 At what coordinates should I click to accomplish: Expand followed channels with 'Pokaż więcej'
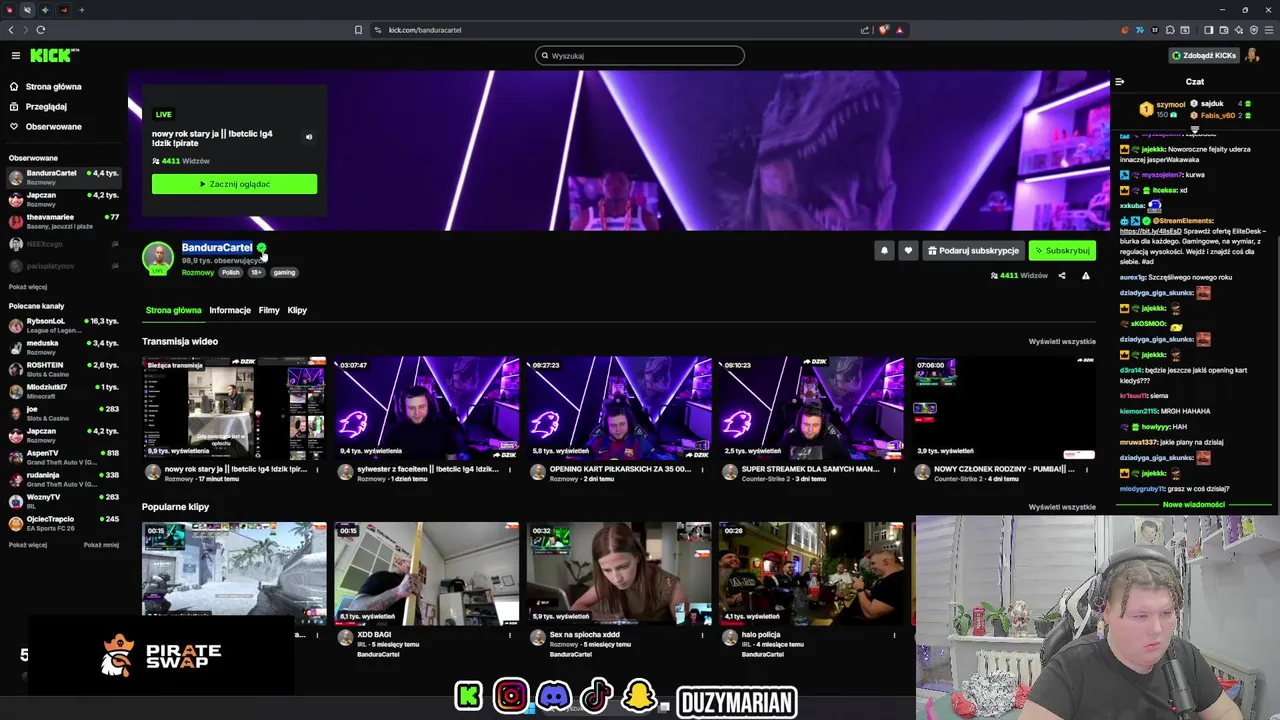tap(28, 287)
